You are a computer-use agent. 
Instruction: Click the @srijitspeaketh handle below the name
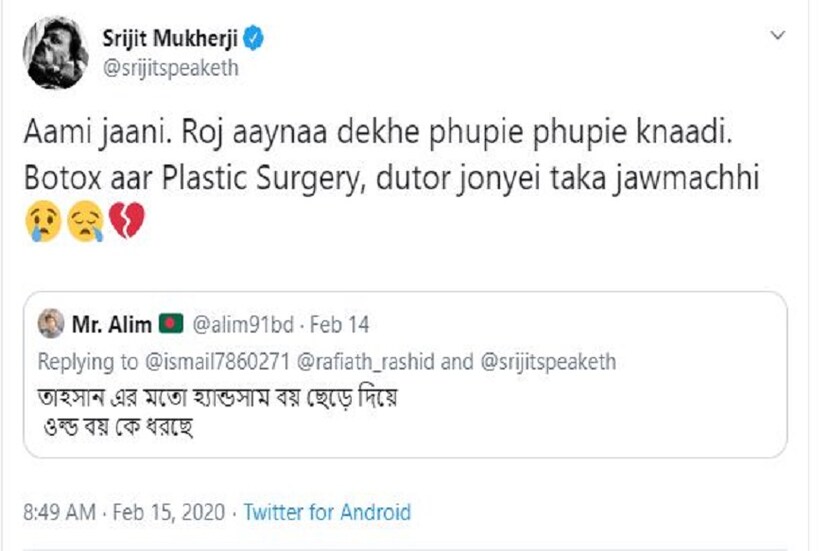tap(170, 69)
